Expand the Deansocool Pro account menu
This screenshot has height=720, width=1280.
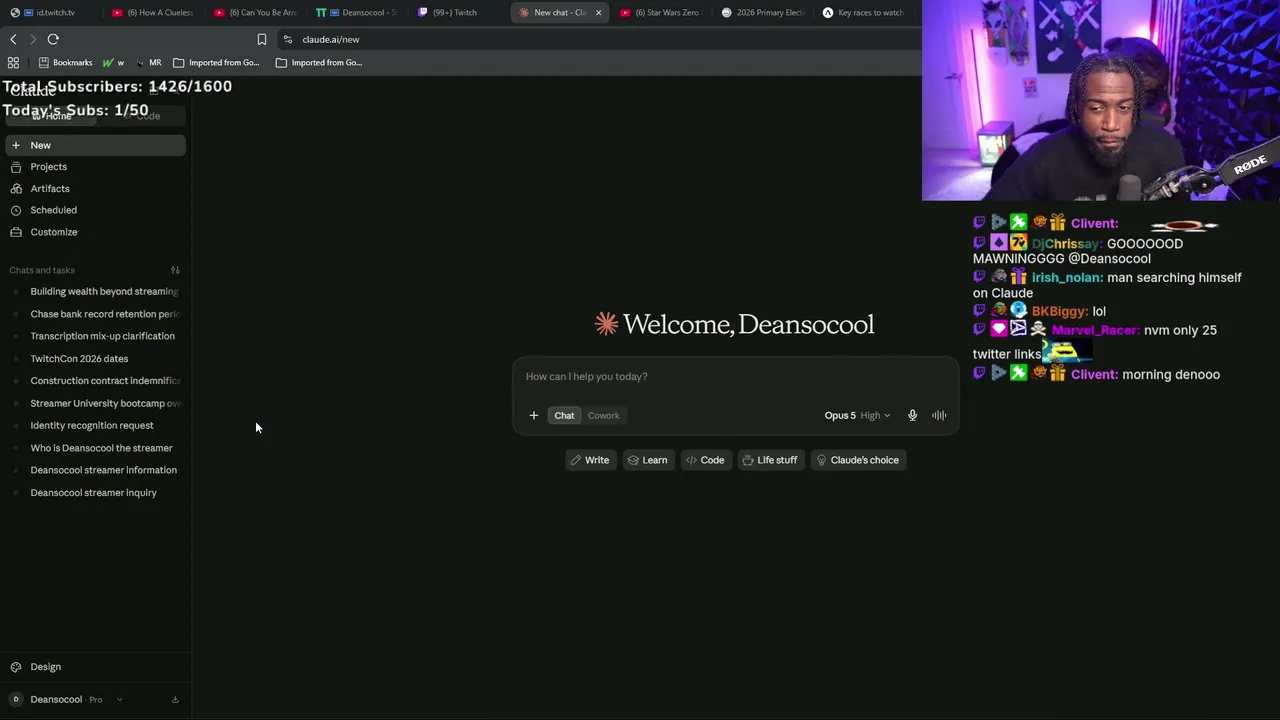coord(66,700)
